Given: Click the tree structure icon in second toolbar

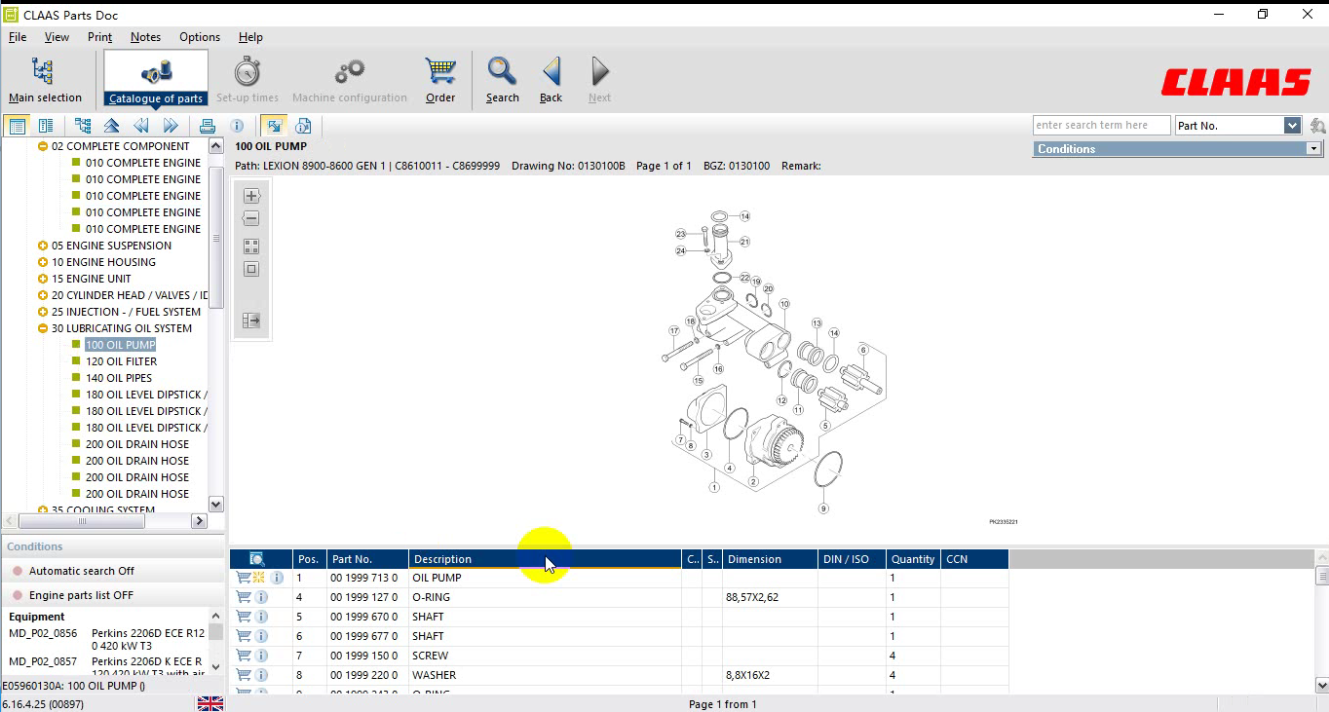Looking at the screenshot, I should (x=83, y=126).
